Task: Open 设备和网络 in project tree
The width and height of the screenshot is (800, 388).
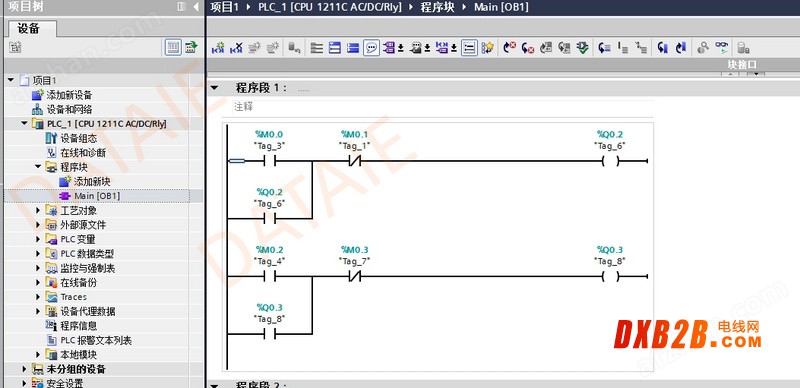Action: click(x=69, y=109)
